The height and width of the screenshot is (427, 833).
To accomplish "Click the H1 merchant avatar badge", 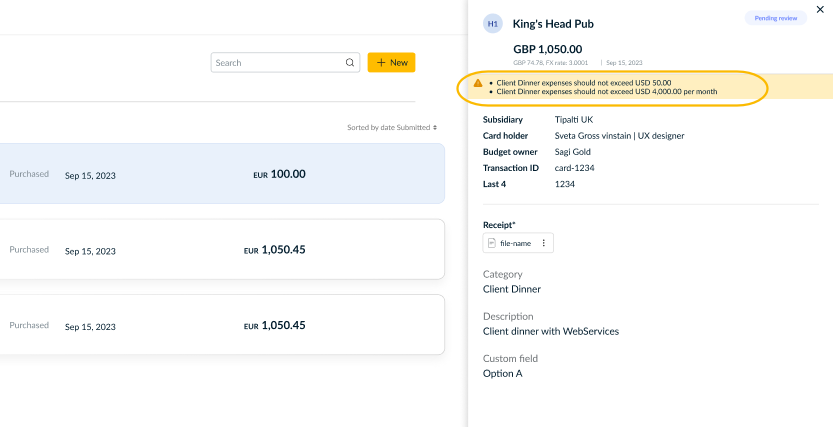I will click(x=492, y=24).
